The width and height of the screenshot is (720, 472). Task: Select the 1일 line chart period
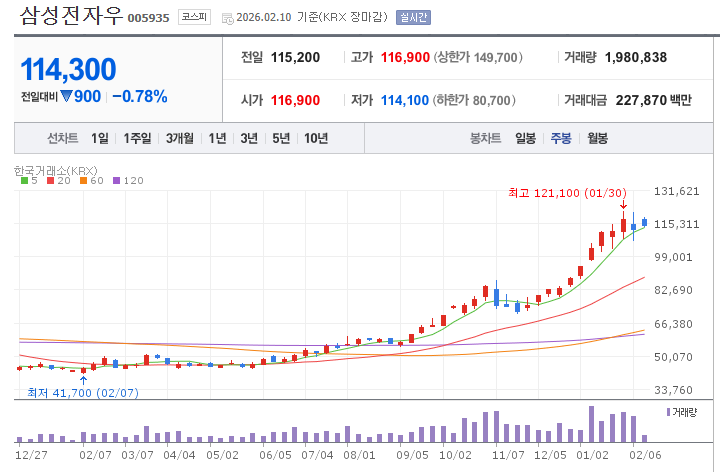tap(99, 138)
